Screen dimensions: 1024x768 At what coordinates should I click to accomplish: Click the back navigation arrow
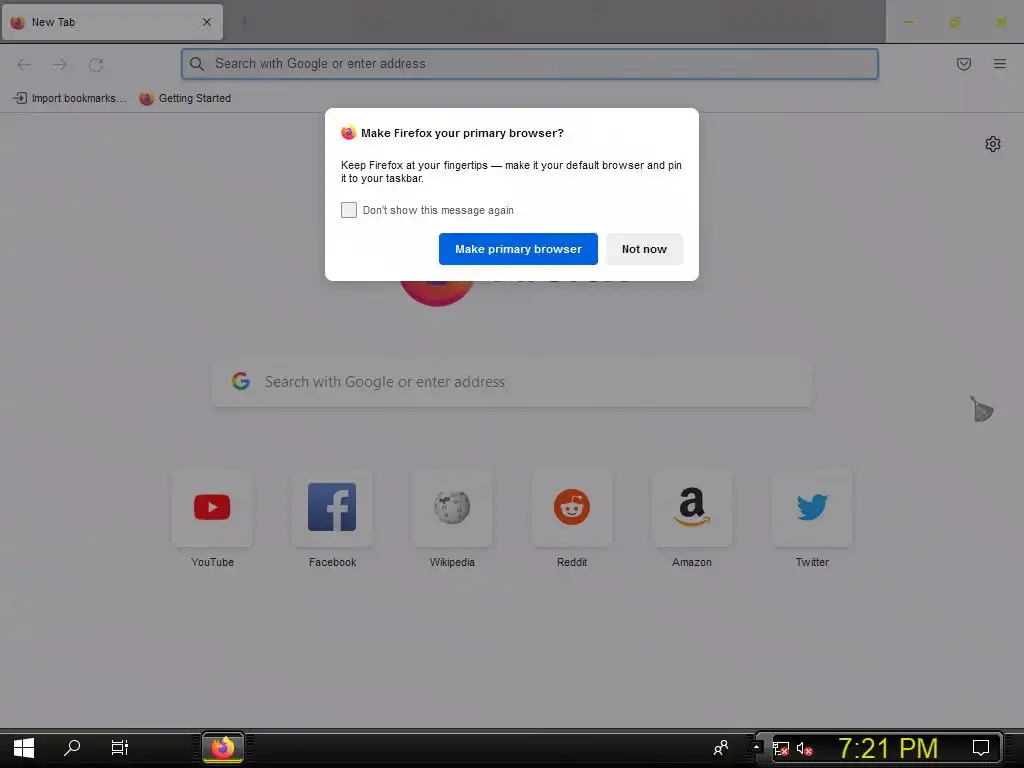pos(24,64)
